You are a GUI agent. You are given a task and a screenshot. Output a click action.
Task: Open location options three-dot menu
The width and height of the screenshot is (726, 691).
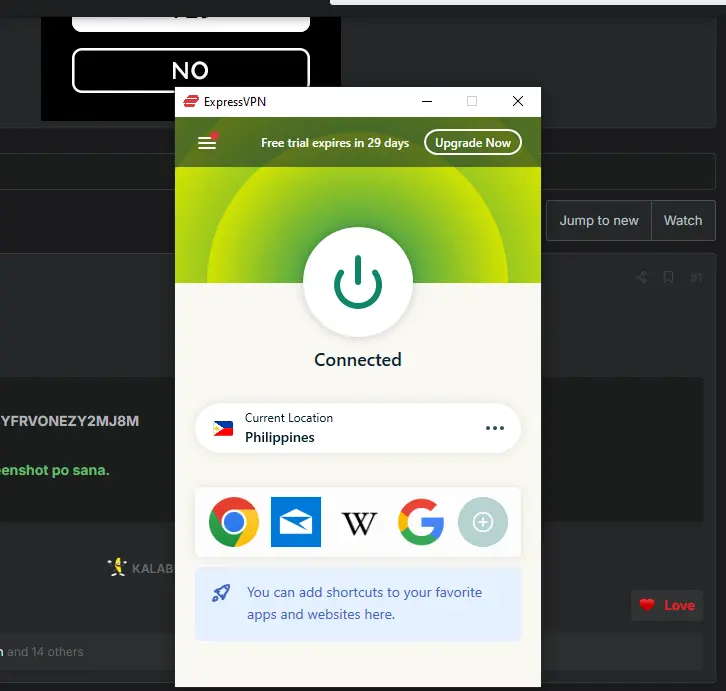click(494, 428)
